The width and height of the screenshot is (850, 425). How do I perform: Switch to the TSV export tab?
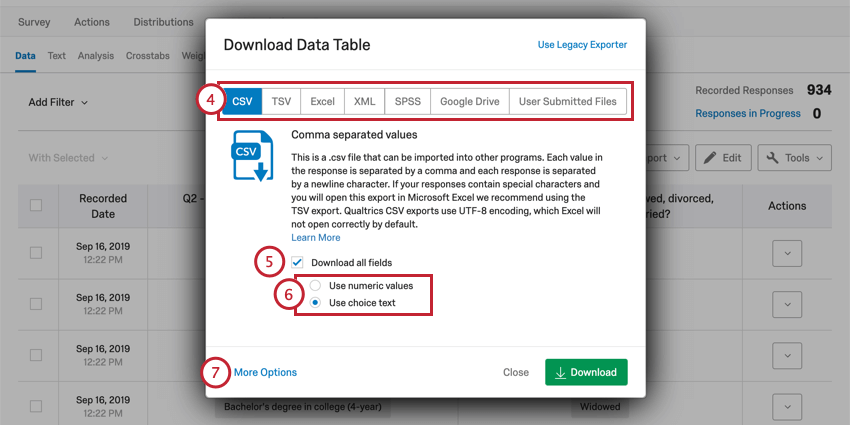281,101
